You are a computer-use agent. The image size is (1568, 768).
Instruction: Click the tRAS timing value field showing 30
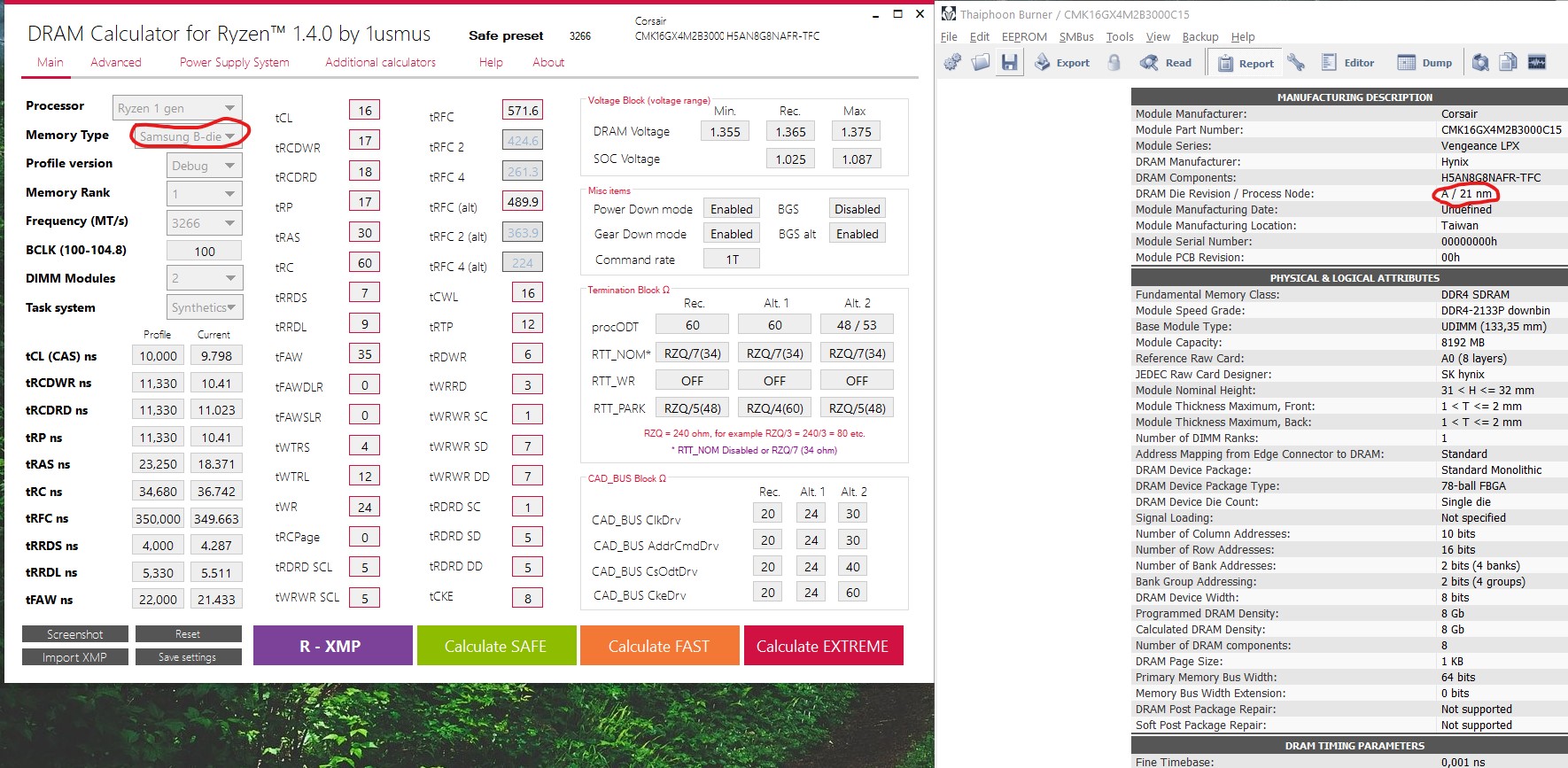point(365,233)
